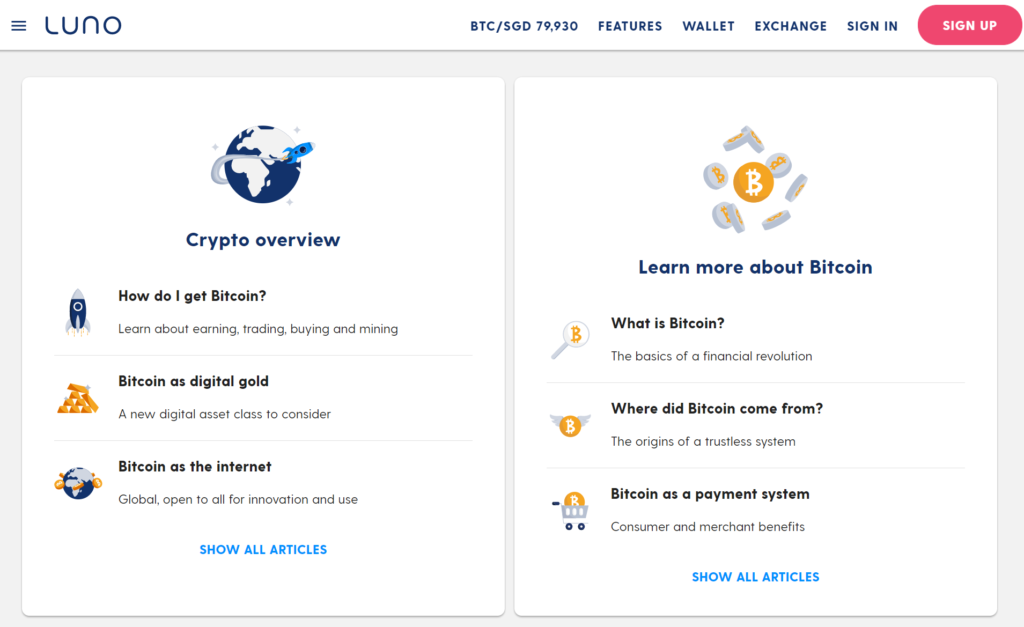Click the Luno logo
Image resolution: width=1024 pixels, height=627 pixels.
click(83, 25)
